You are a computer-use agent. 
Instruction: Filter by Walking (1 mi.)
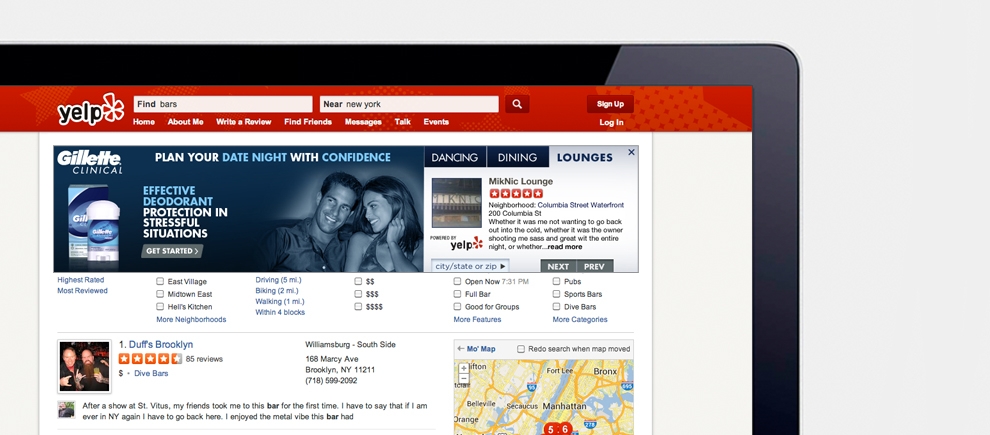click(x=280, y=302)
